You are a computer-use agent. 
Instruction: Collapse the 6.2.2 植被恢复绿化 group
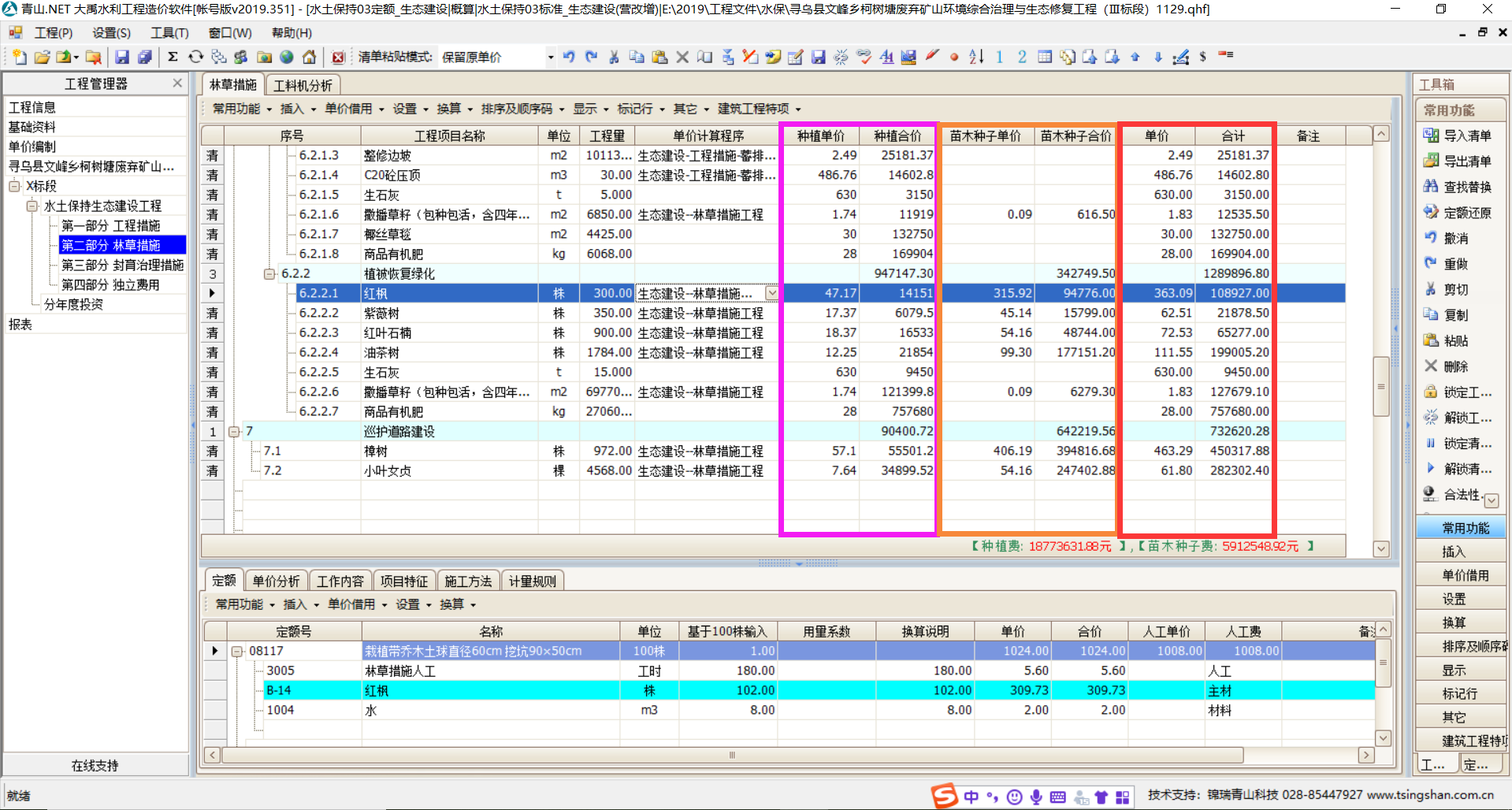click(x=269, y=274)
